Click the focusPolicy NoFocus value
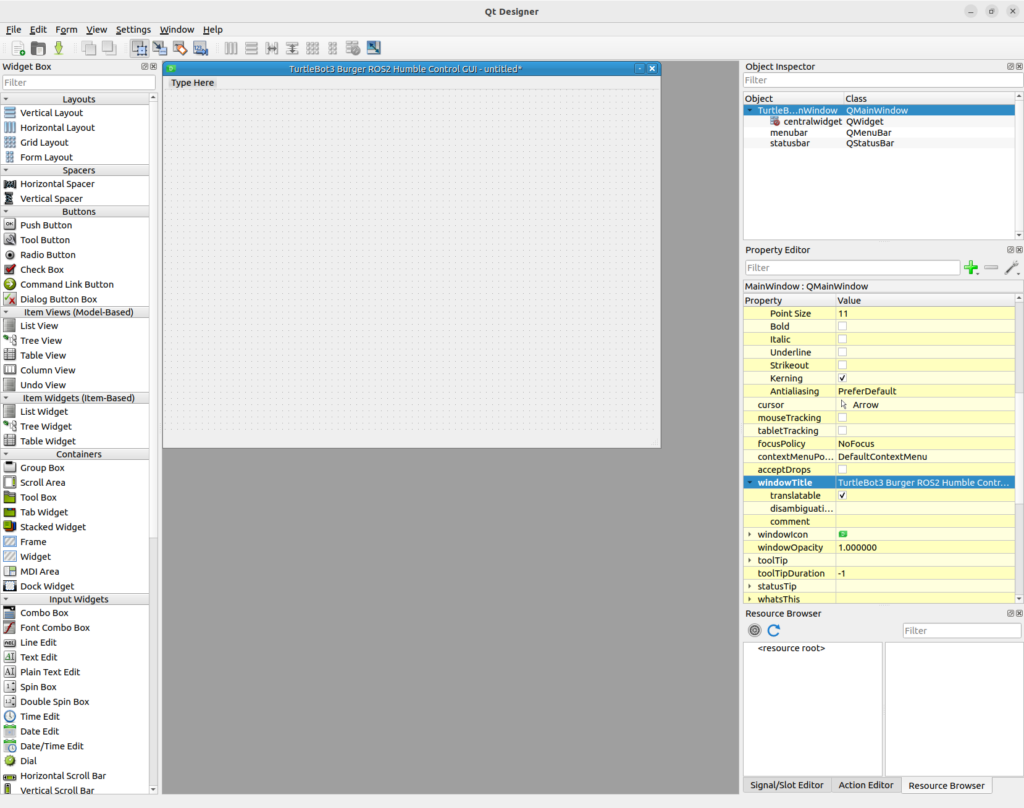The width and height of the screenshot is (1024, 808). pos(925,444)
